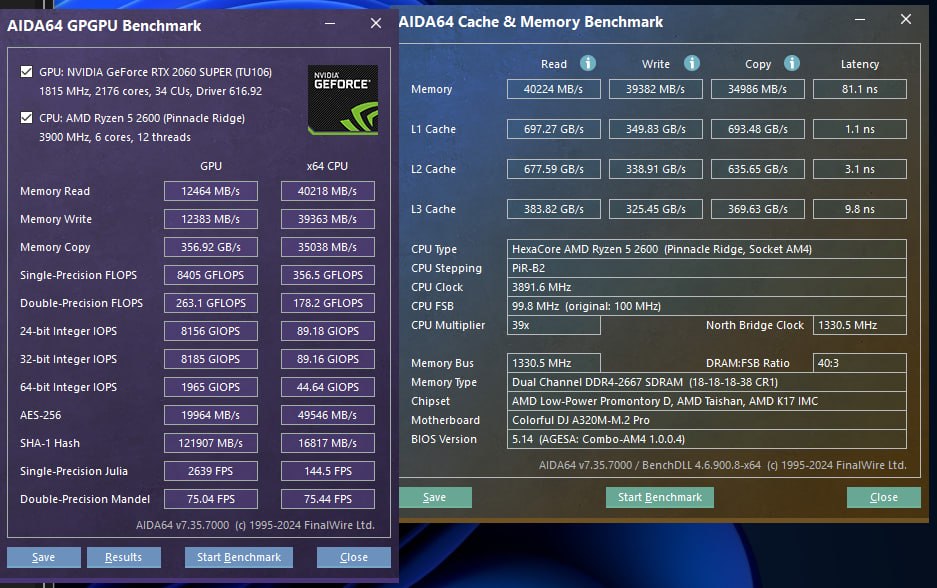This screenshot has width=937, height=588.
Task: Click CPU 32-bit Integer IOPS 89.16 GIOPS
Action: click(328, 359)
